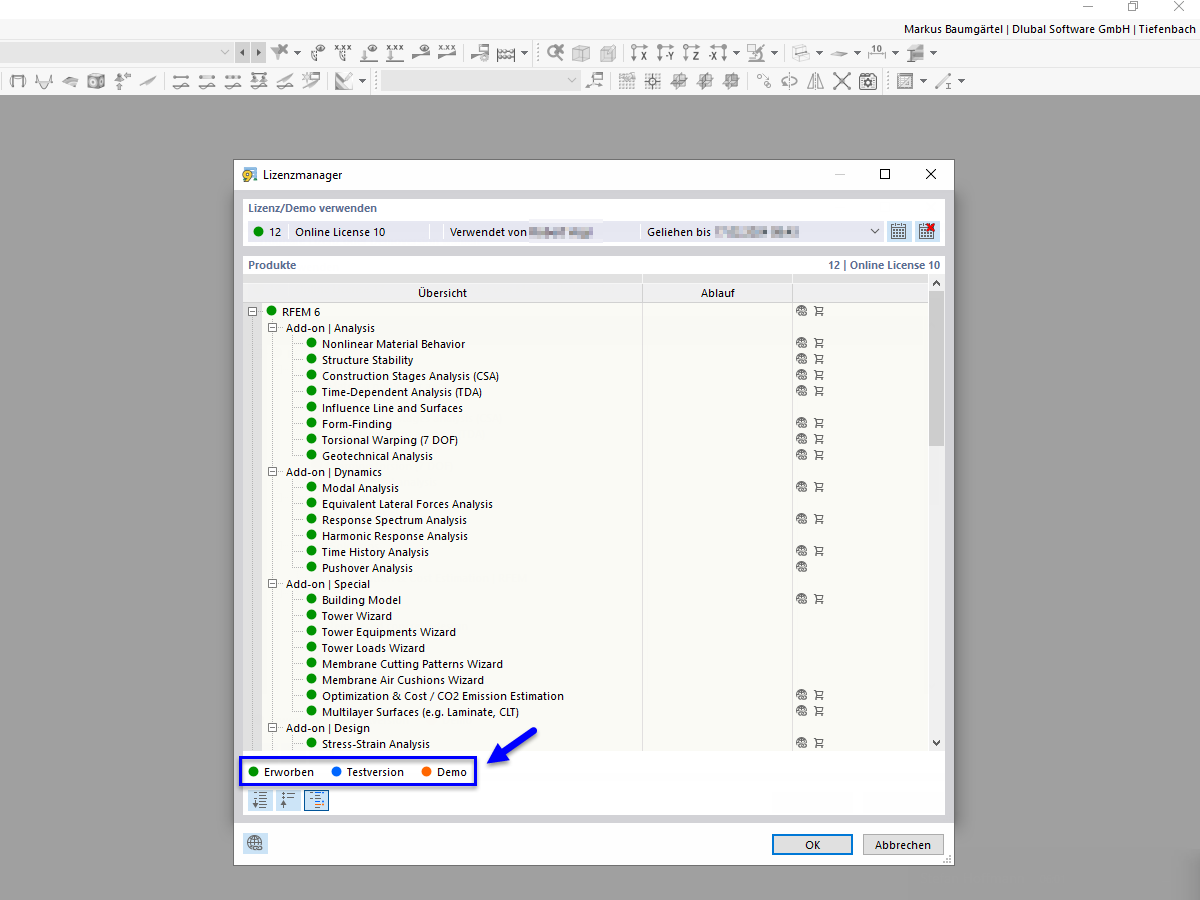Click the Übersicht column header
This screenshot has width=1200, height=900.
point(443,292)
